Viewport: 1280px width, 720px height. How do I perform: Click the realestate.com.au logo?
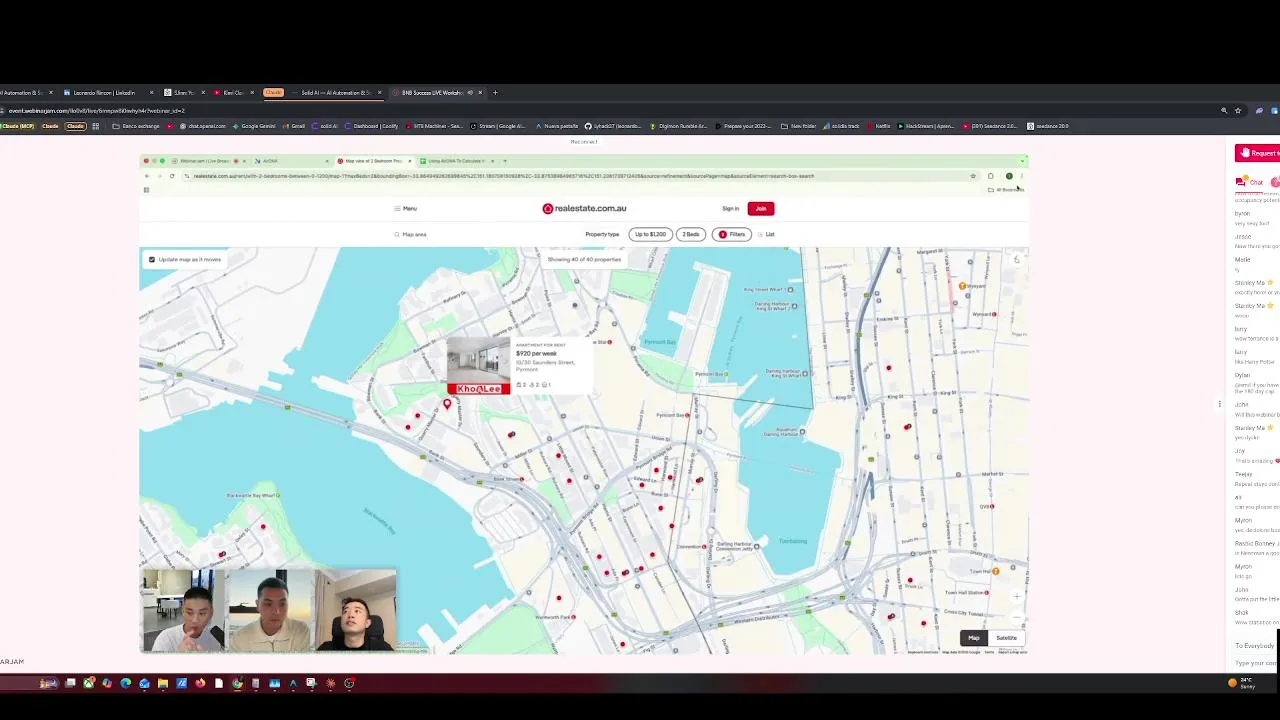click(x=584, y=208)
